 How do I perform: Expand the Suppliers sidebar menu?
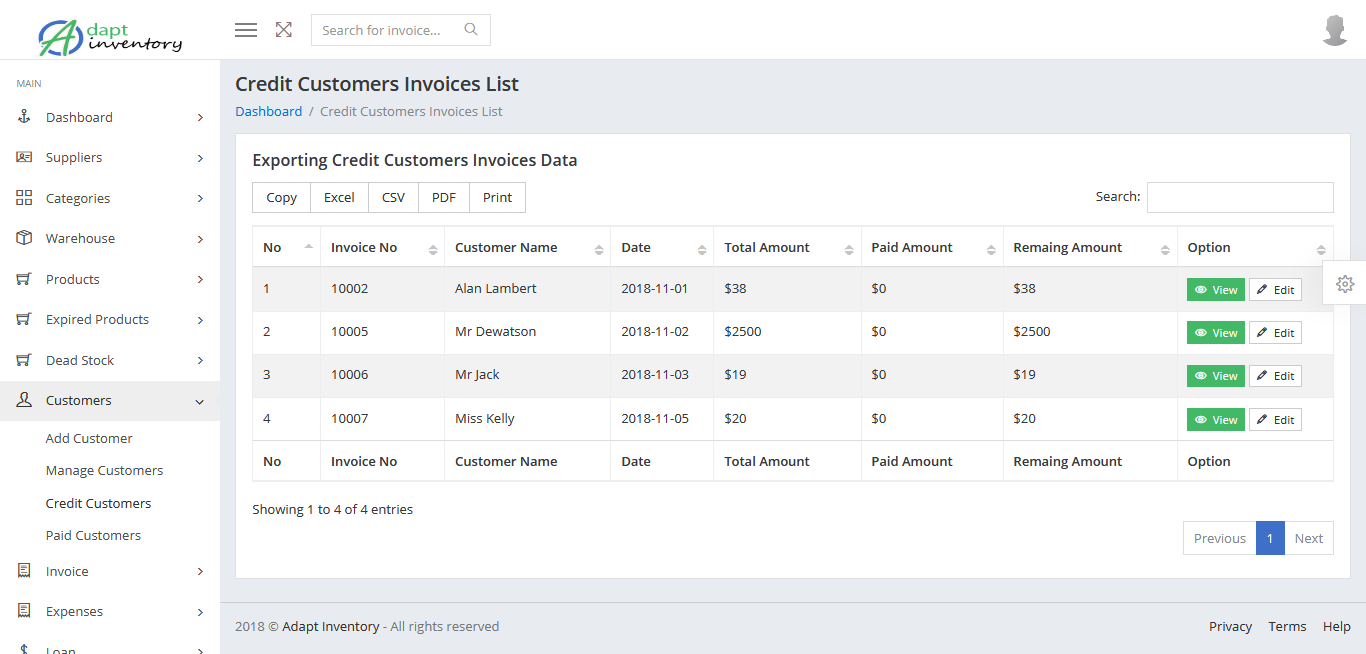coord(110,158)
